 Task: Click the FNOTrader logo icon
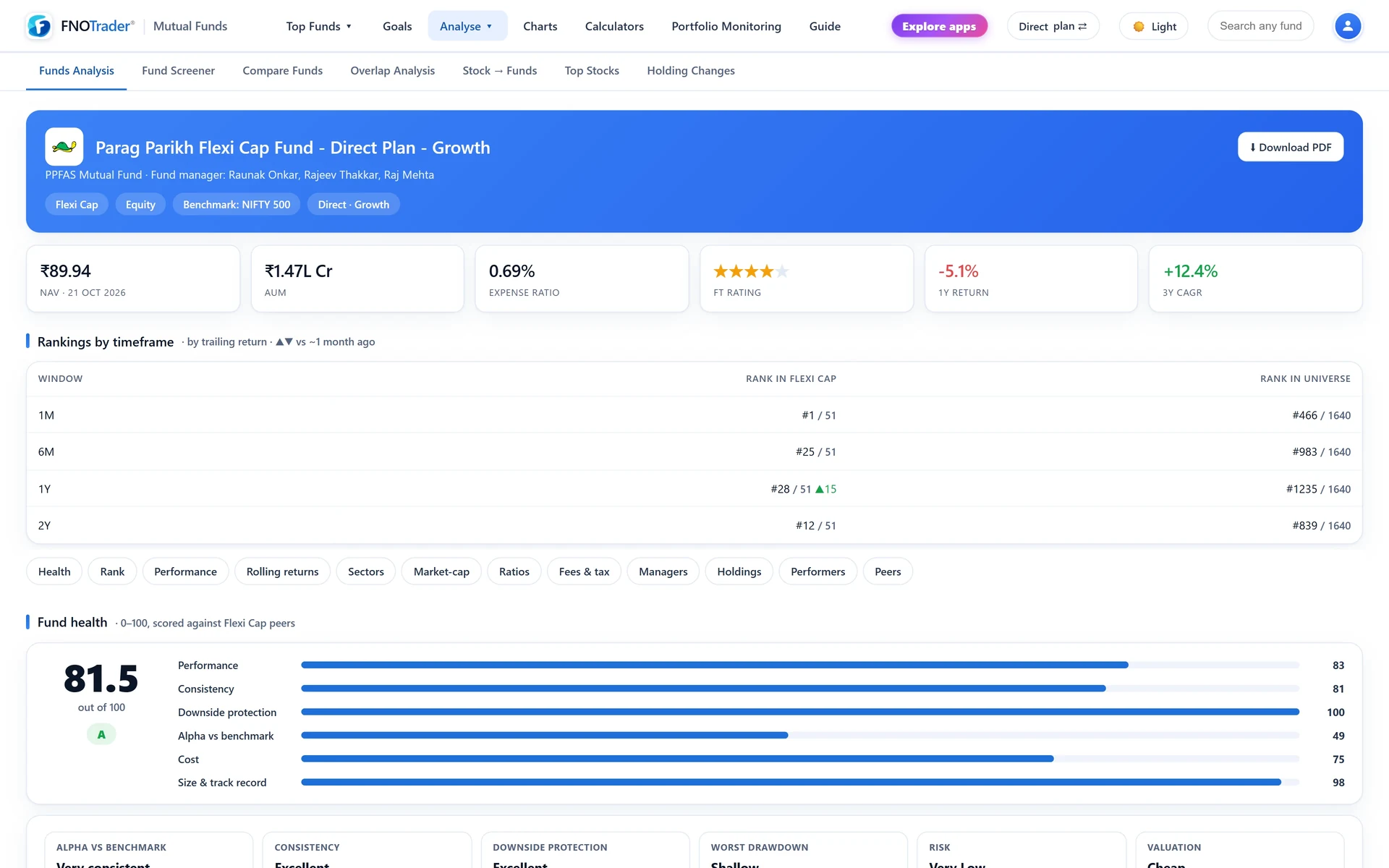(39, 26)
